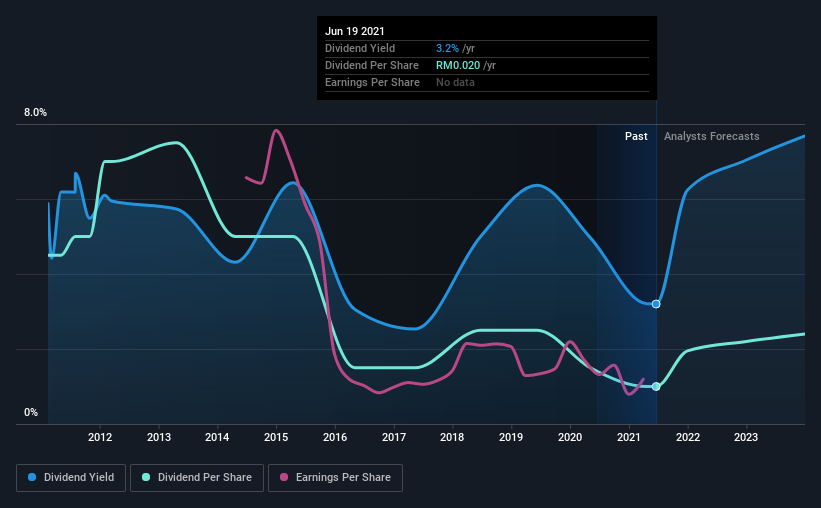Click the 'Earnings Per Share' row label in tooltip
This screenshot has height=508, width=821.
tap(372, 82)
